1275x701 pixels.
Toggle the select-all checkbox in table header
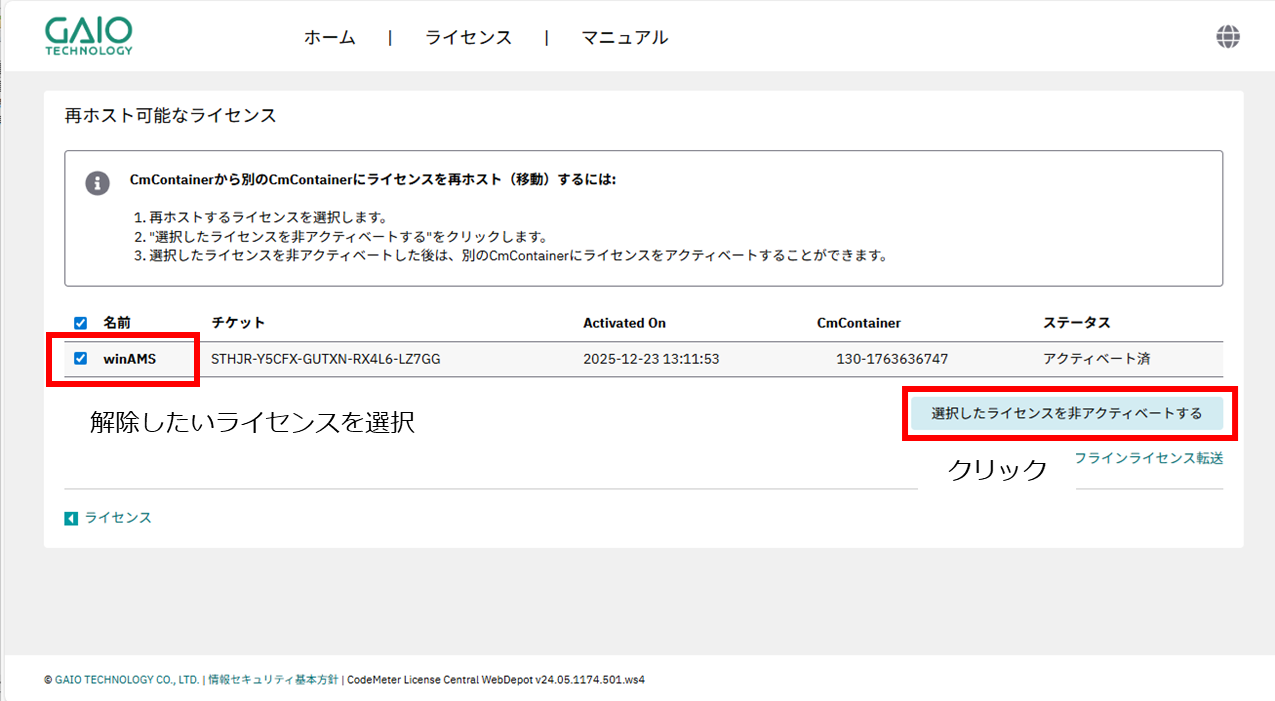pyautogui.click(x=81, y=323)
